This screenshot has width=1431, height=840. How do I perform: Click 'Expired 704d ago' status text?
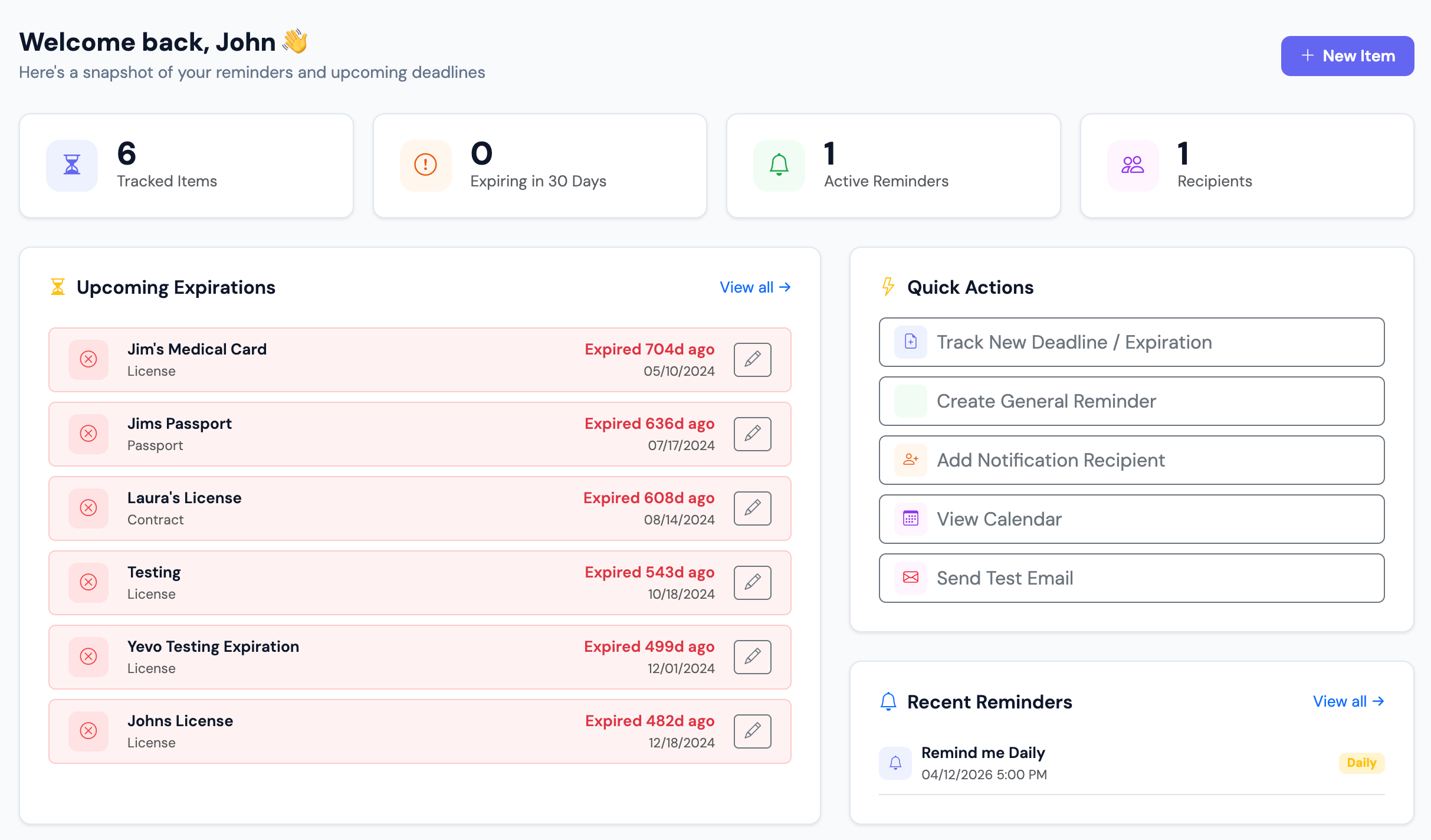(649, 349)
